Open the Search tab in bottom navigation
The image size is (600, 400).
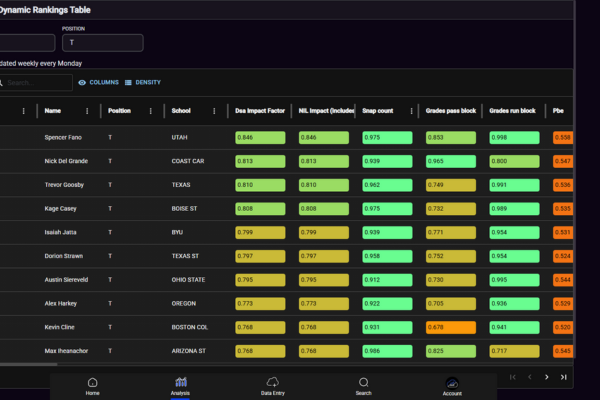click(364, 386)
